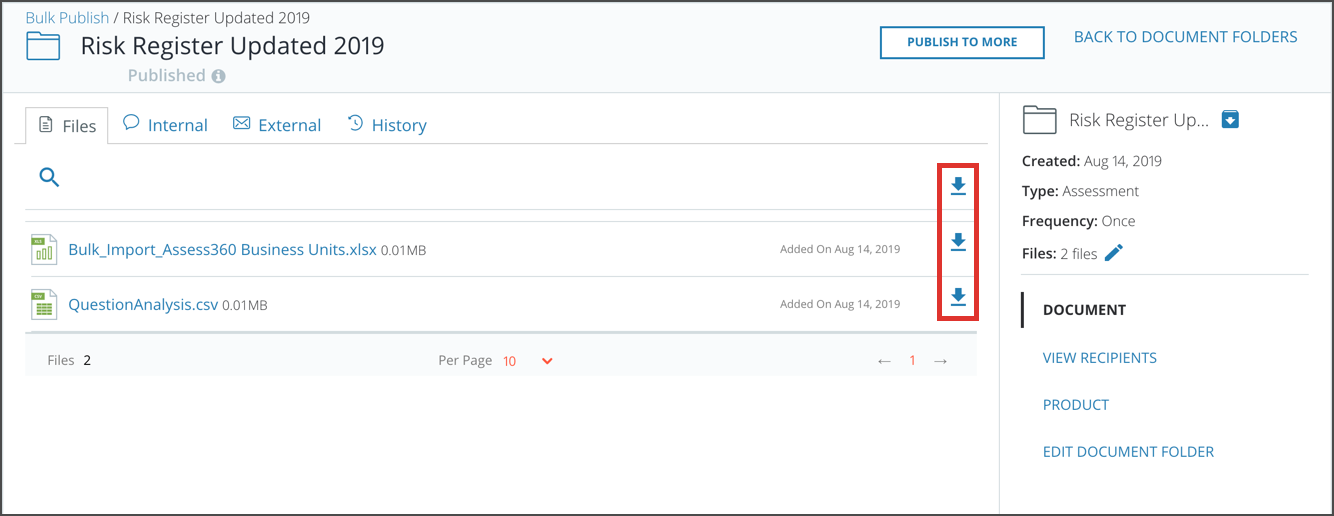
Task: Open View Recipients in side panel
Action: coord(1099,358)
